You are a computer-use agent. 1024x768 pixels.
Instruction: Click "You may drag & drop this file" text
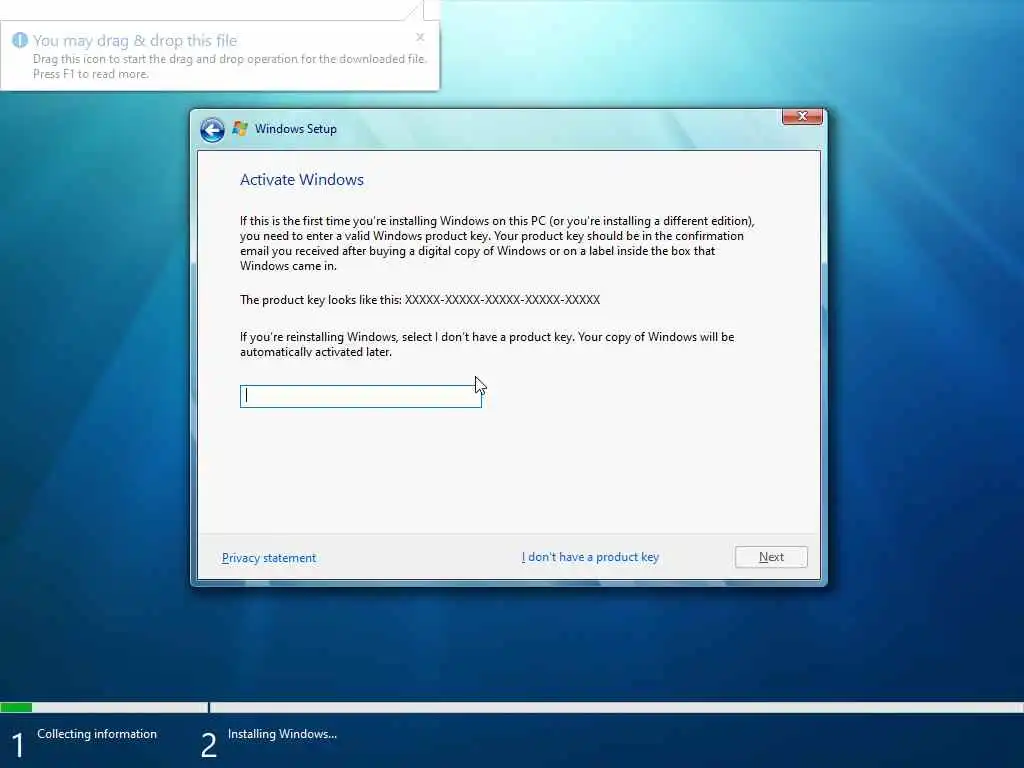pos(135,40)
